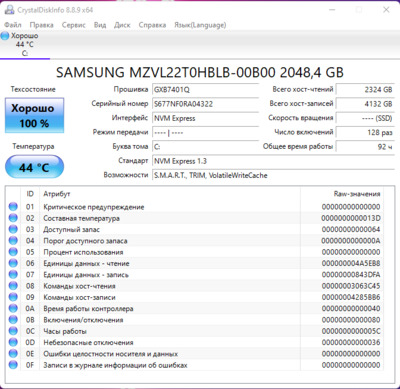
Task: Open the Сервис menu
Action: [x=74, y=25]
